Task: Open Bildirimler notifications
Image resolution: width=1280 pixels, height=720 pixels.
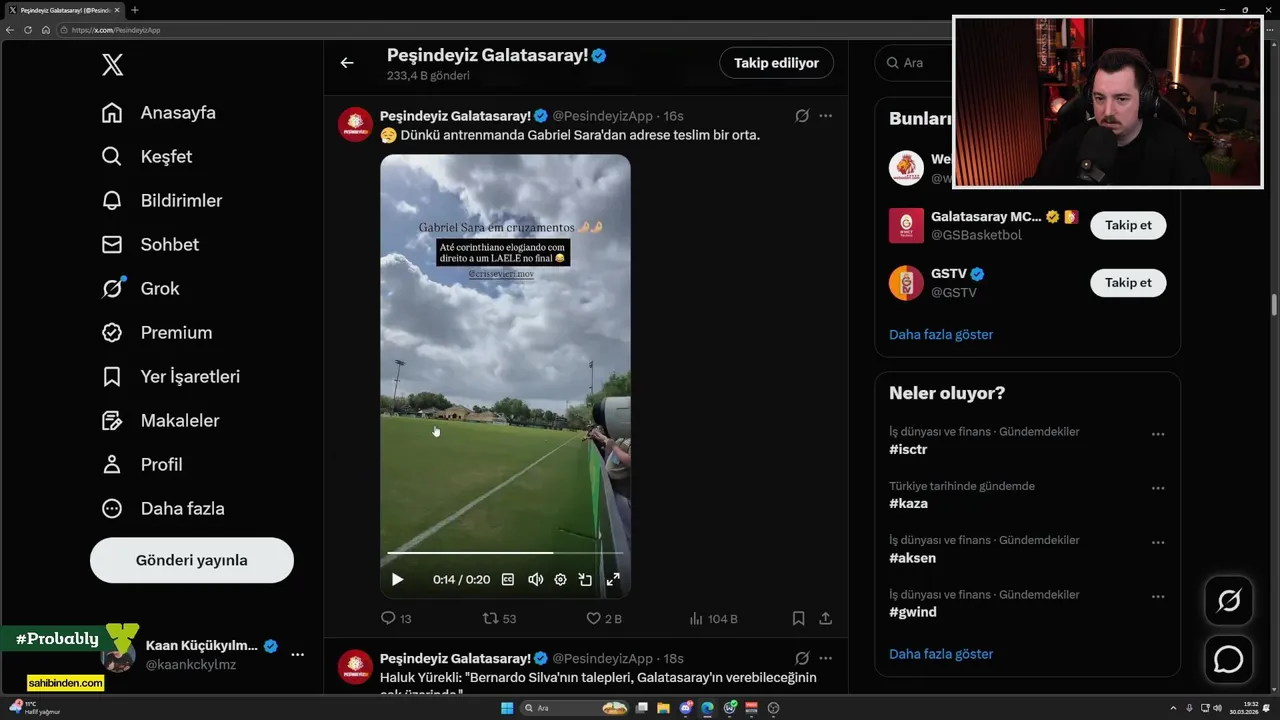Action: pyautogui.click(x=162, y=201)
